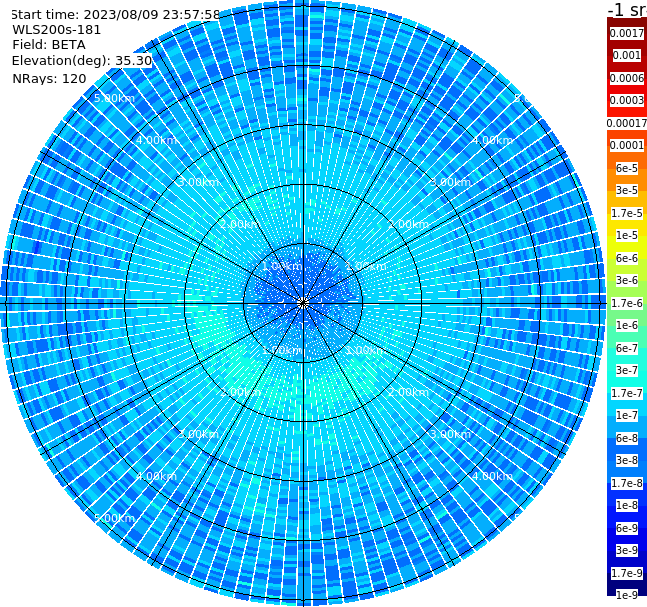The image size is (647, 607).
Task: Click the 1.7e-8 colorbar tick label
Action: pos(627,483)
